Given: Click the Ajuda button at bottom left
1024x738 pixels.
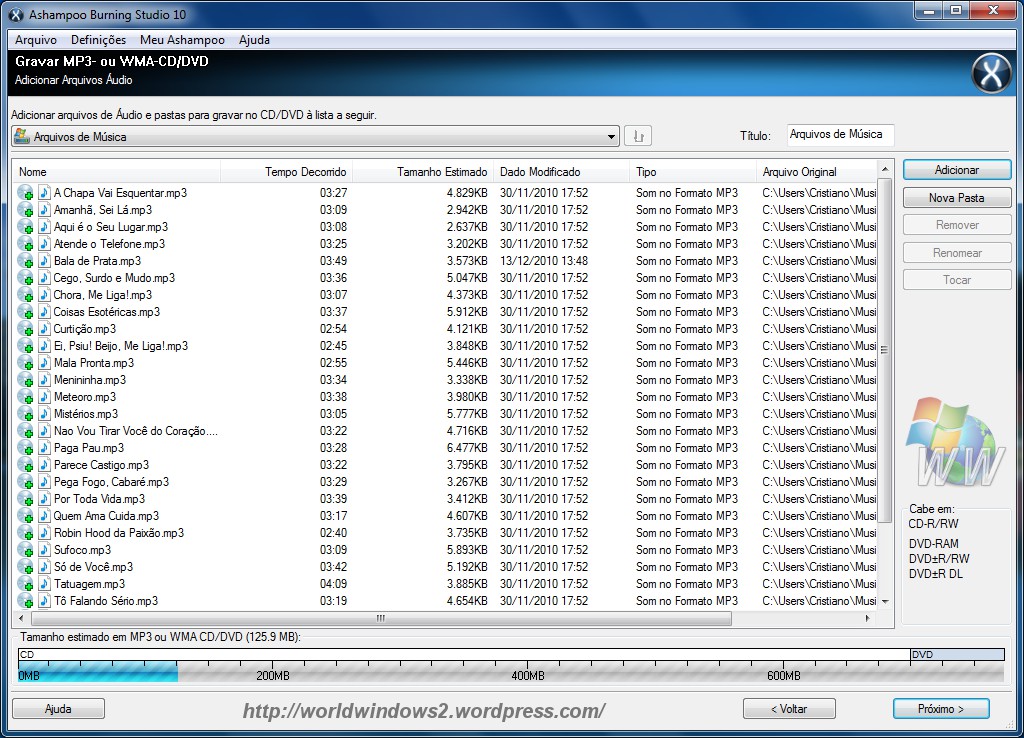Looking at the screenshot, I should (x=58, y=709).
